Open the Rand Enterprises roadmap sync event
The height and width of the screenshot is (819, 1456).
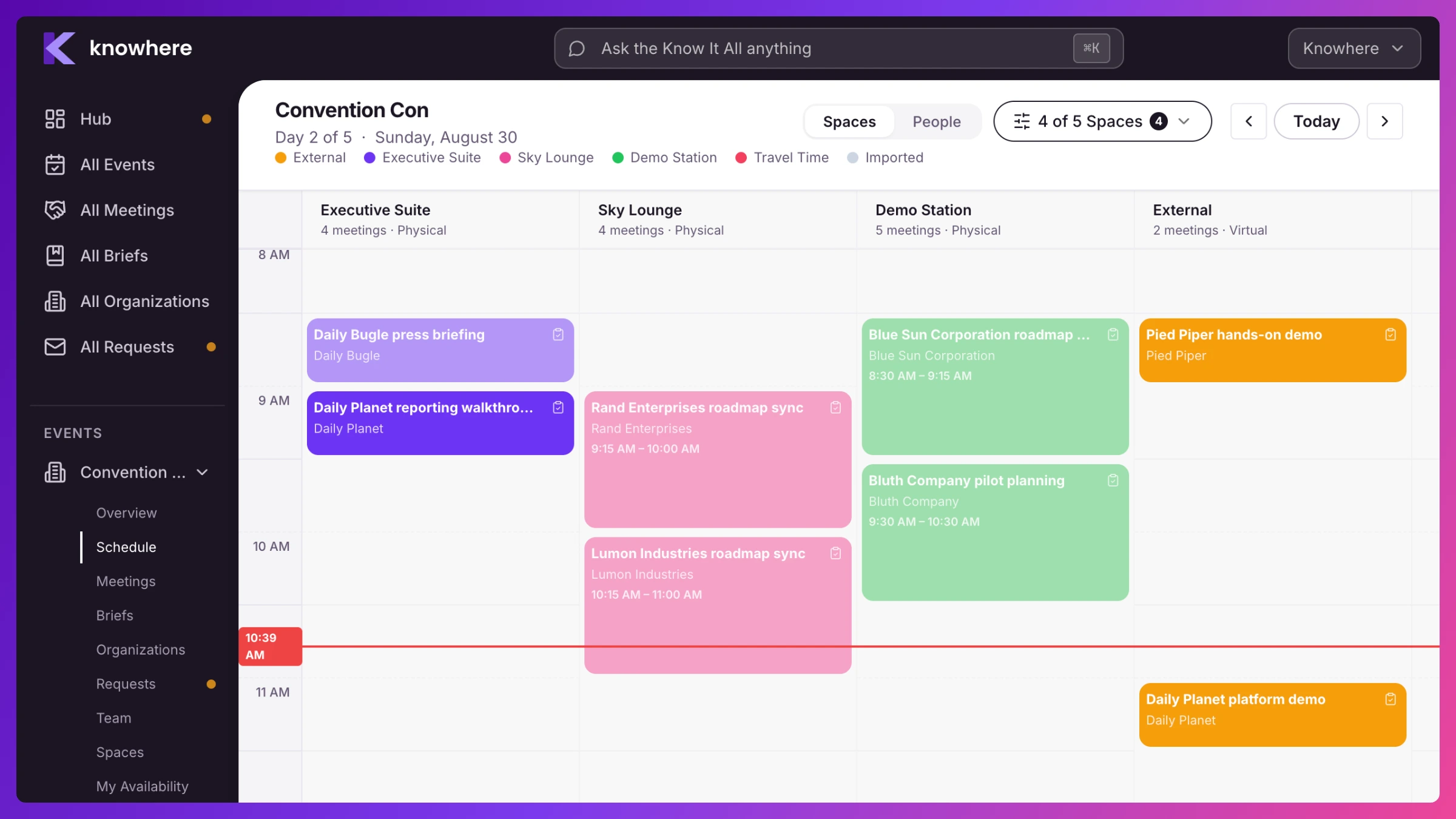point(718,459)
